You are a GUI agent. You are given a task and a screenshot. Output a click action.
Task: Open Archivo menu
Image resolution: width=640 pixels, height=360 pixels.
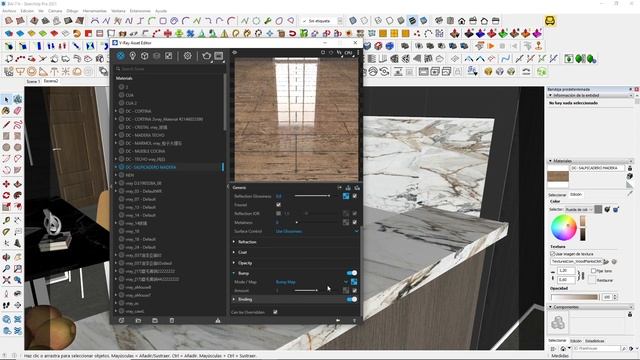[x=9, y=11]
